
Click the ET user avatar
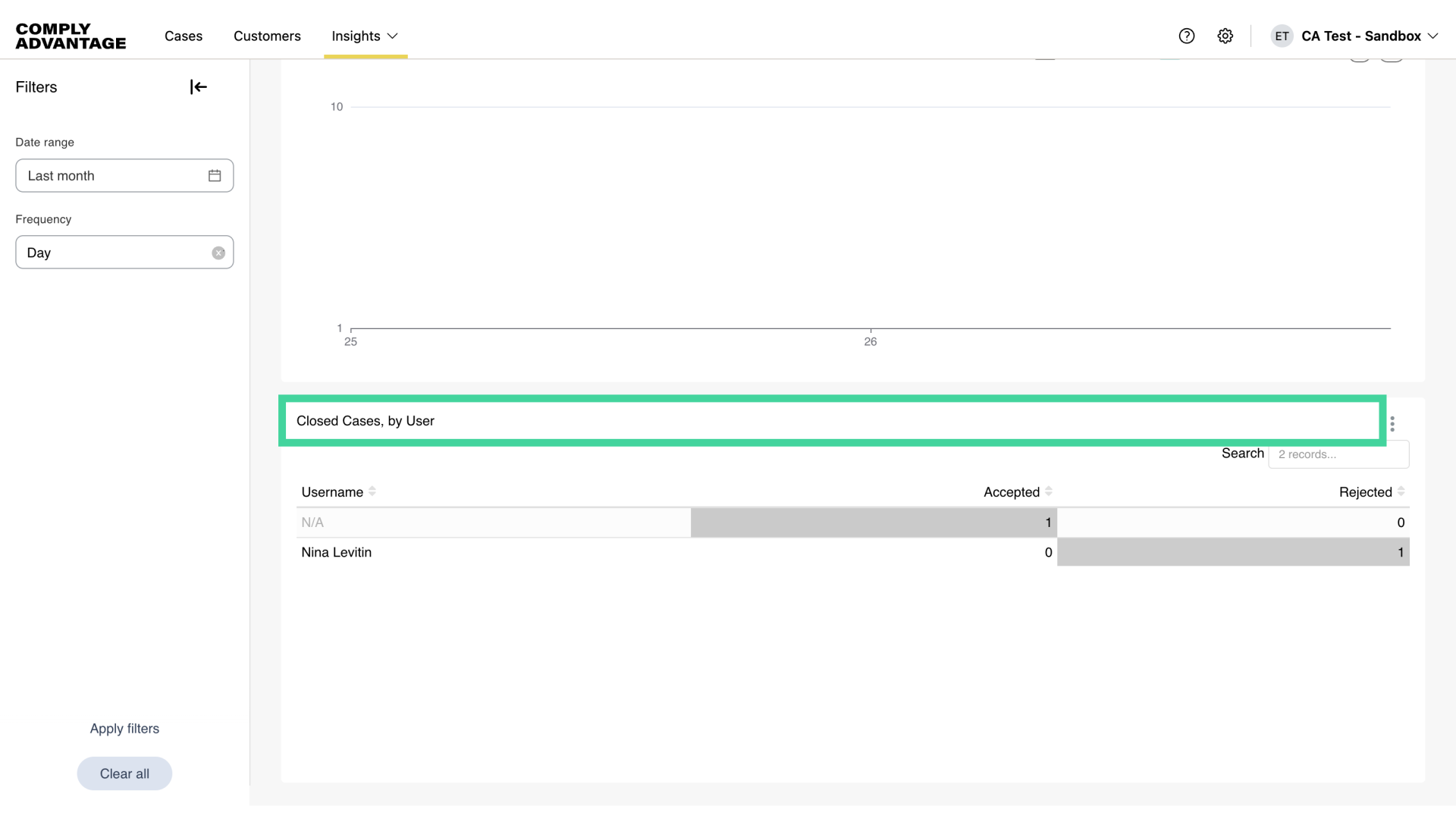1282,36
